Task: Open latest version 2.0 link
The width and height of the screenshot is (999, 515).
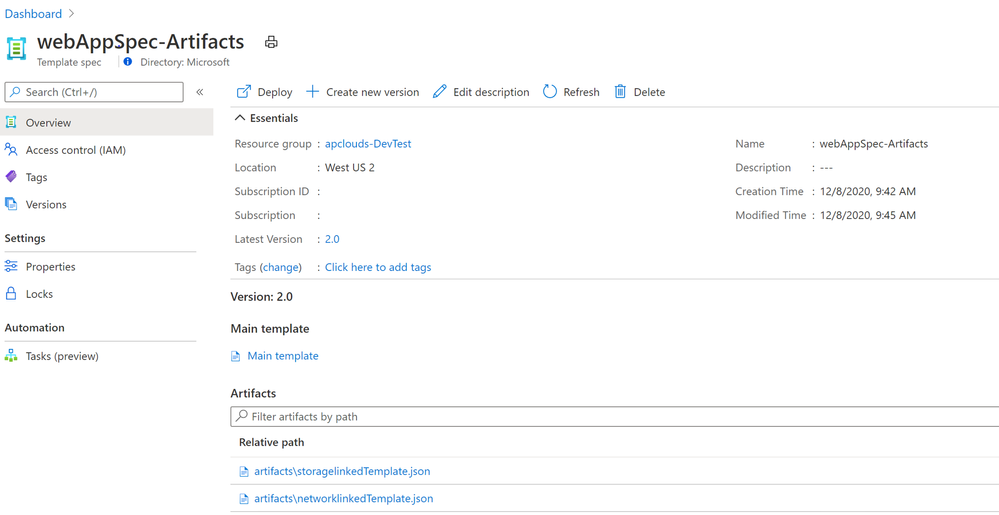Action: pyautogui.click(x=332, y=239)
